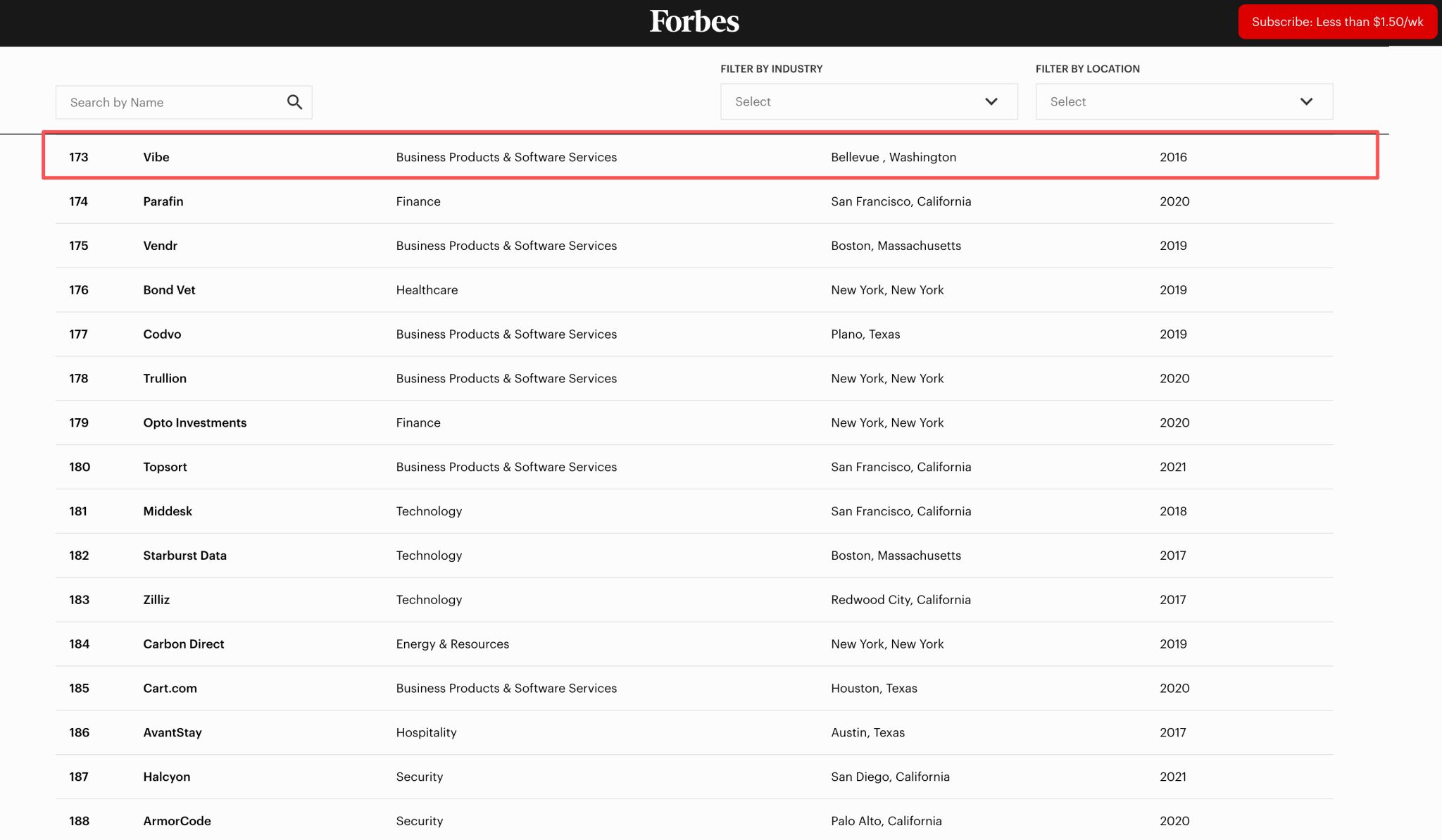Open the Codvo listing
This screenshot has height=840, width=1442.
pos(162,334)
